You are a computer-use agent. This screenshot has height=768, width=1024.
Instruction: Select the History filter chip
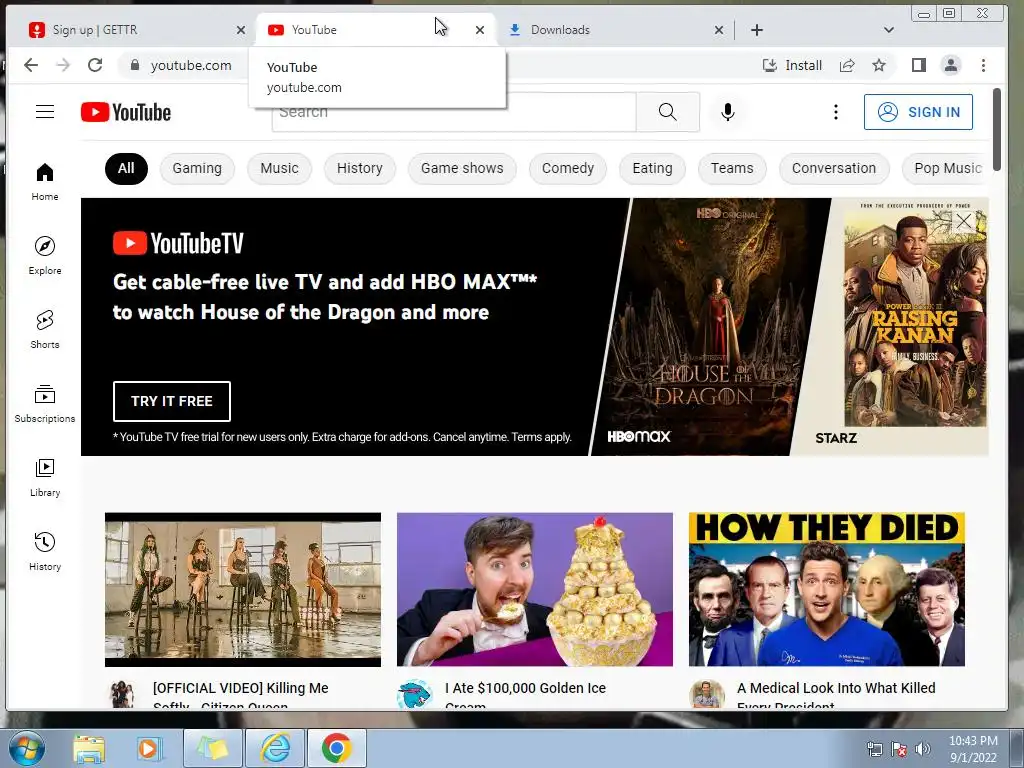(360, 168)
